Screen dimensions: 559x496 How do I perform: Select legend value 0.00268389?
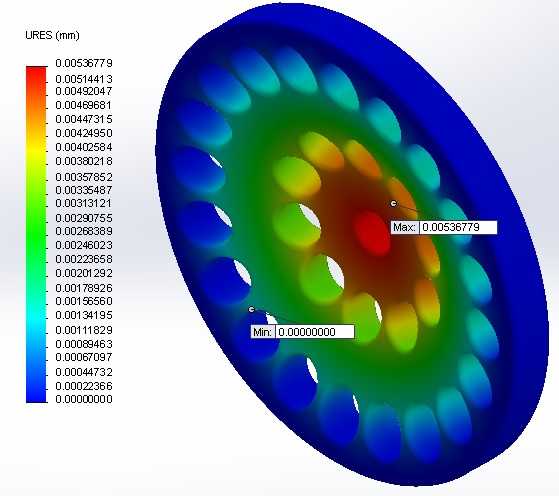[x=84, y=231]
